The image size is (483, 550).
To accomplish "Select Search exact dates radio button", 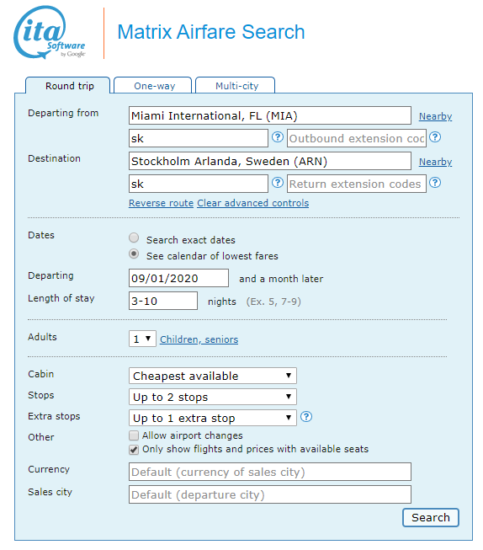I will [x=134, y=238].
